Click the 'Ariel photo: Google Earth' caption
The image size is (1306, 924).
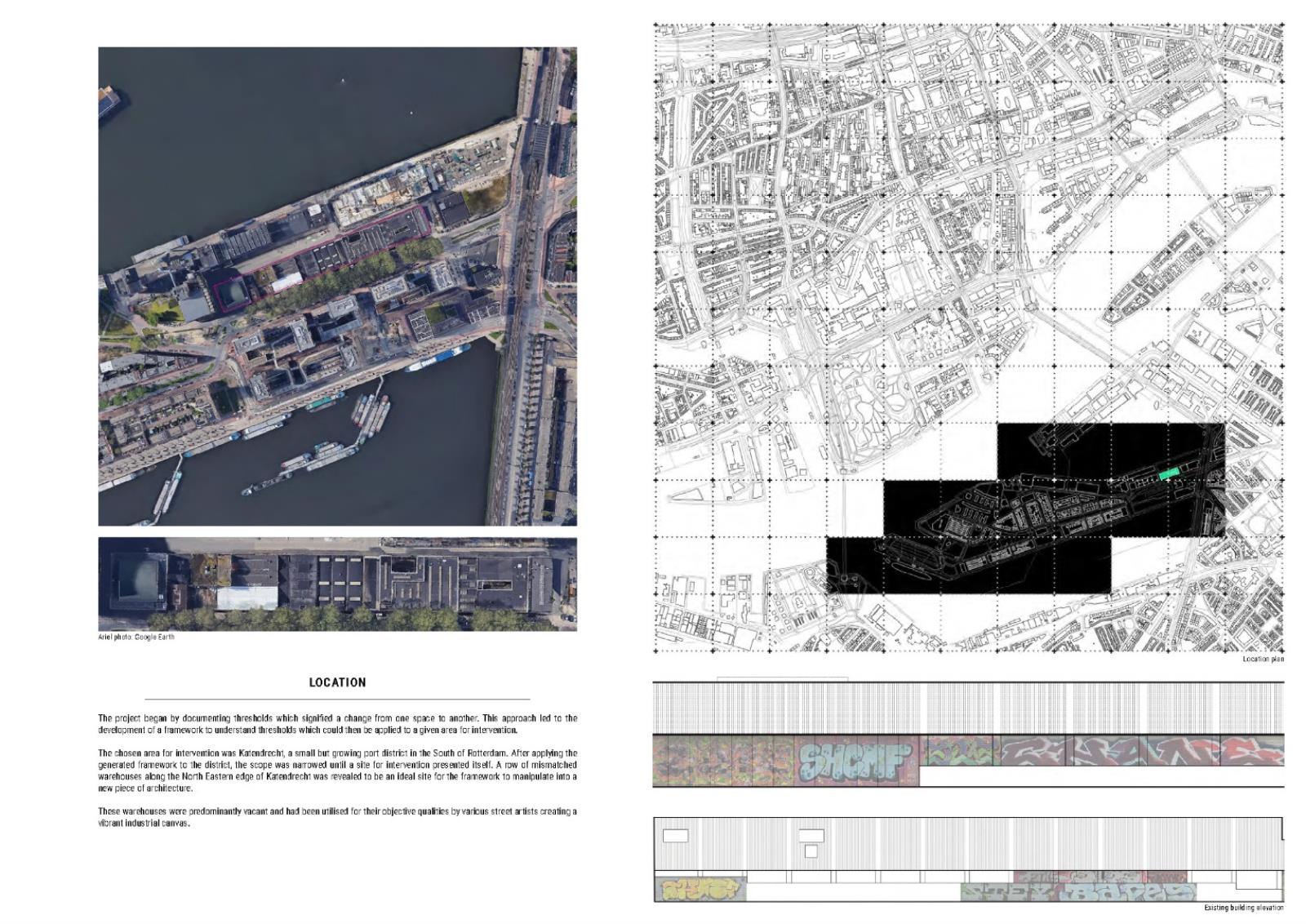point(136,637)
